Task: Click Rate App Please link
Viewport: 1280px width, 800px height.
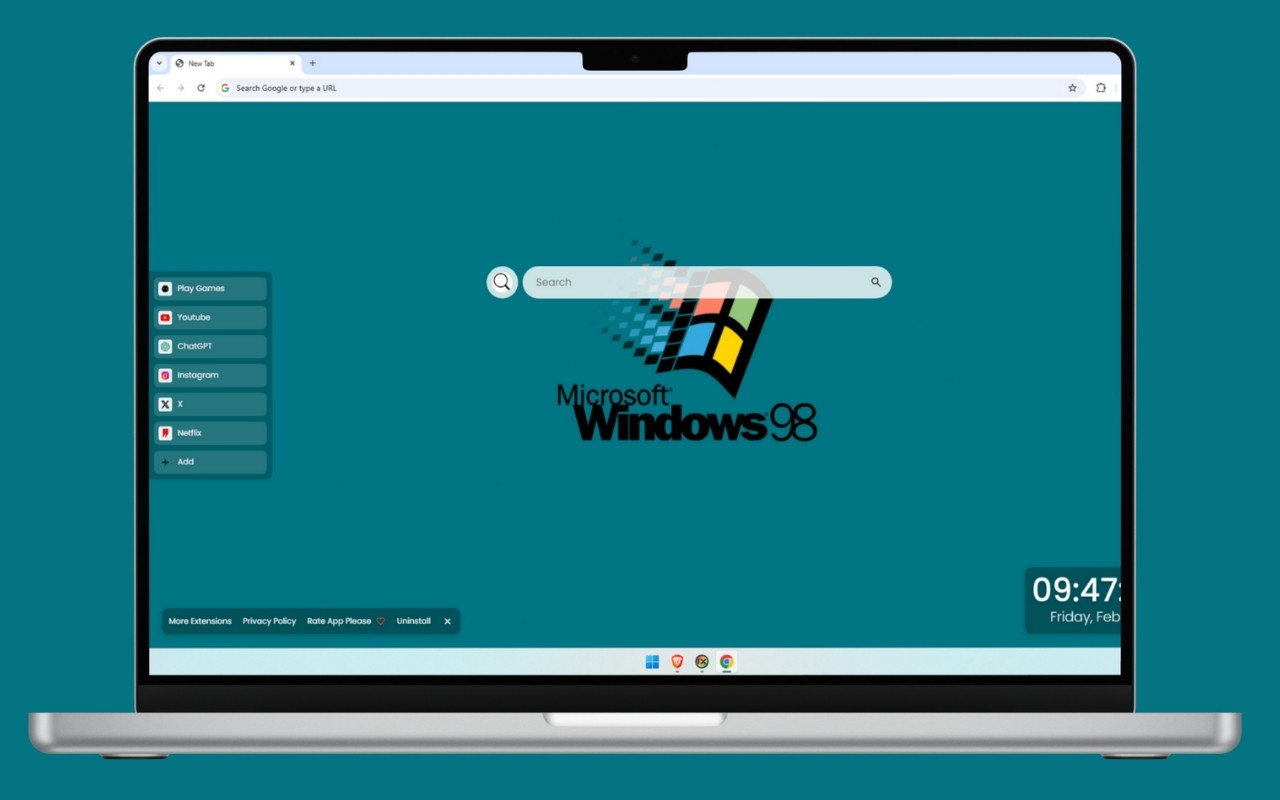Action: click(x=346, y=621)
